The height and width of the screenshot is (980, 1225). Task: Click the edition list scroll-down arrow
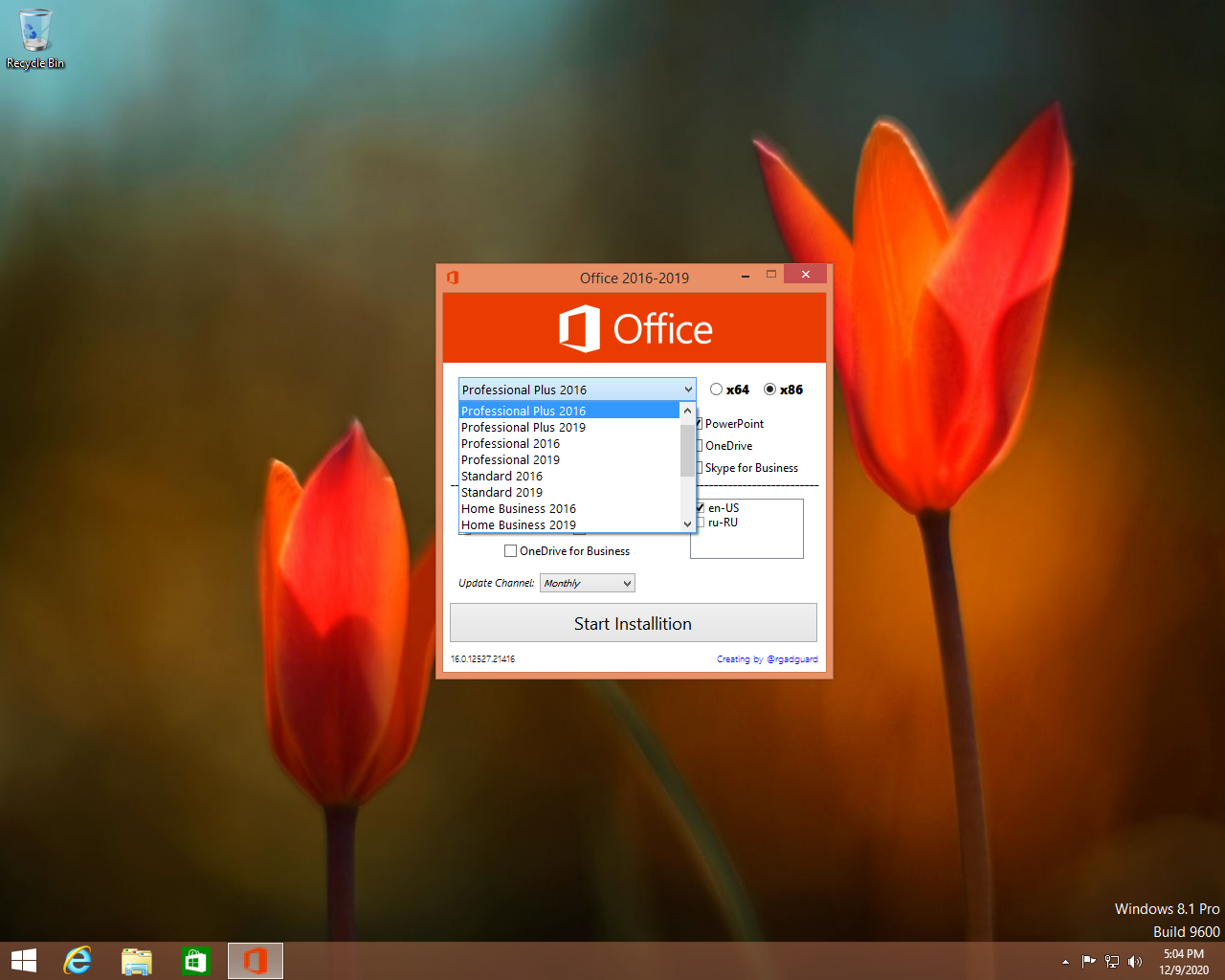click(687, 524)
